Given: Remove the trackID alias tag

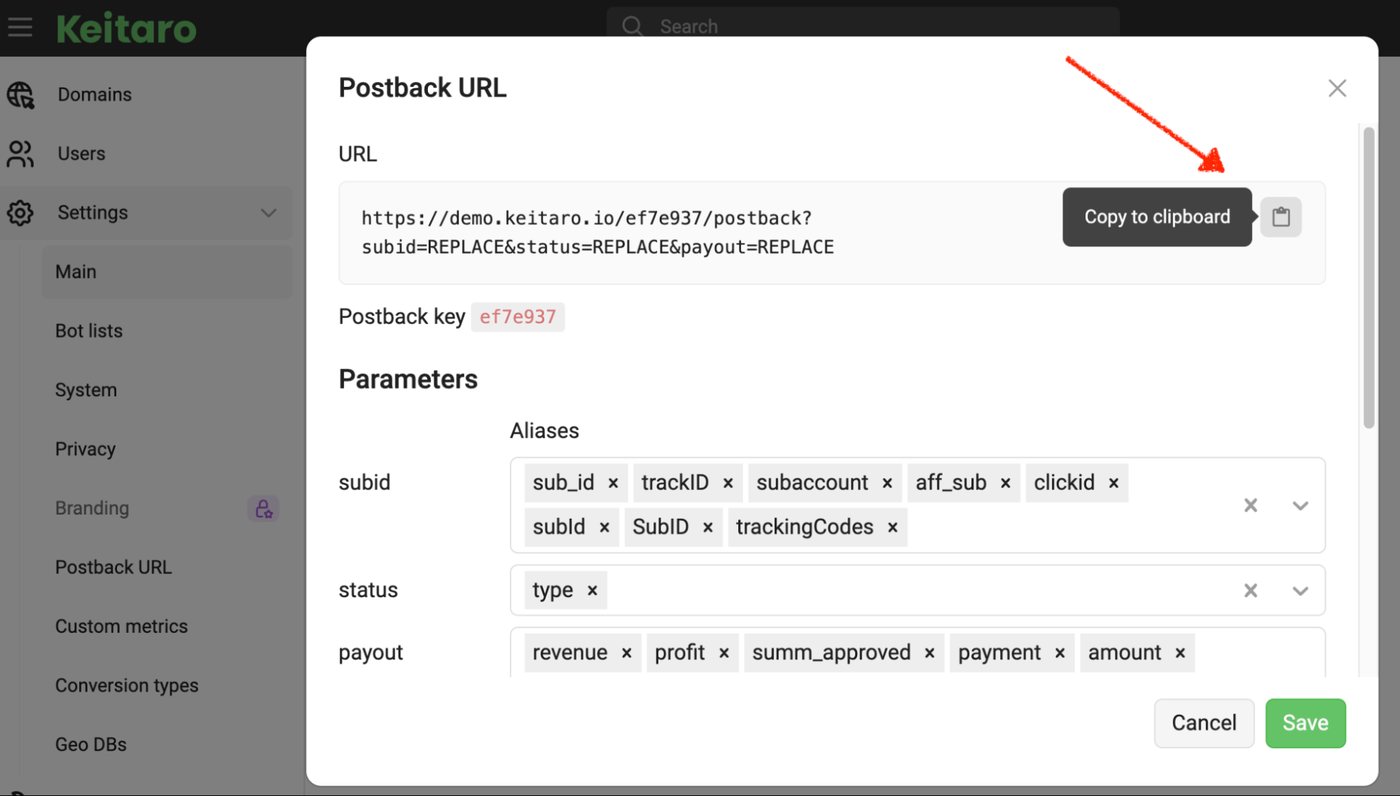Looking at the screenshot, I should [x=728, y=483].
